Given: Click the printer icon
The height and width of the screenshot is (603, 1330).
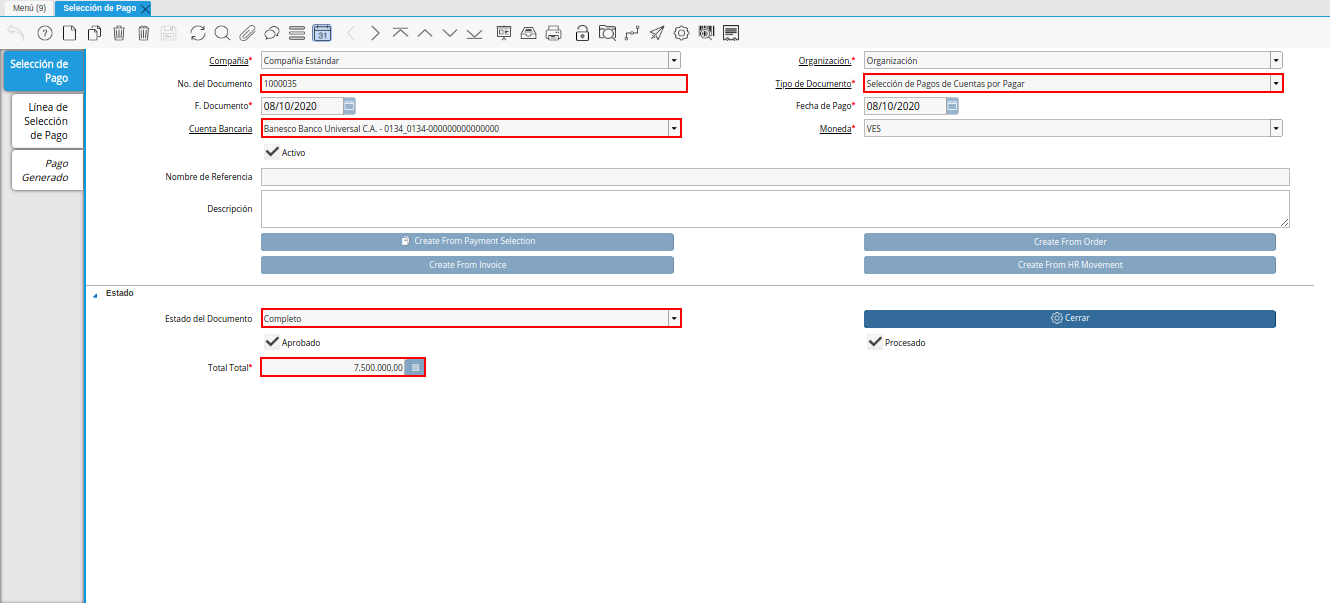Looking at the screenshot, I should click(x=553, y=33).
